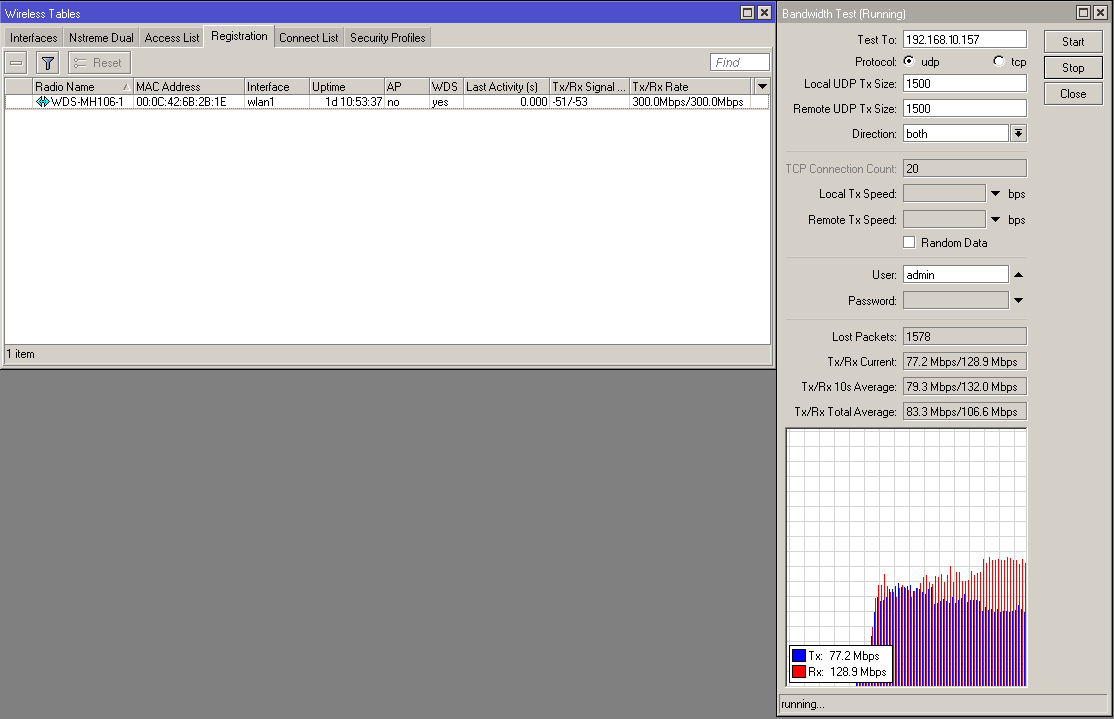Click into the Find search field
Screen dimensions: 1114x719
click(740, 63)
